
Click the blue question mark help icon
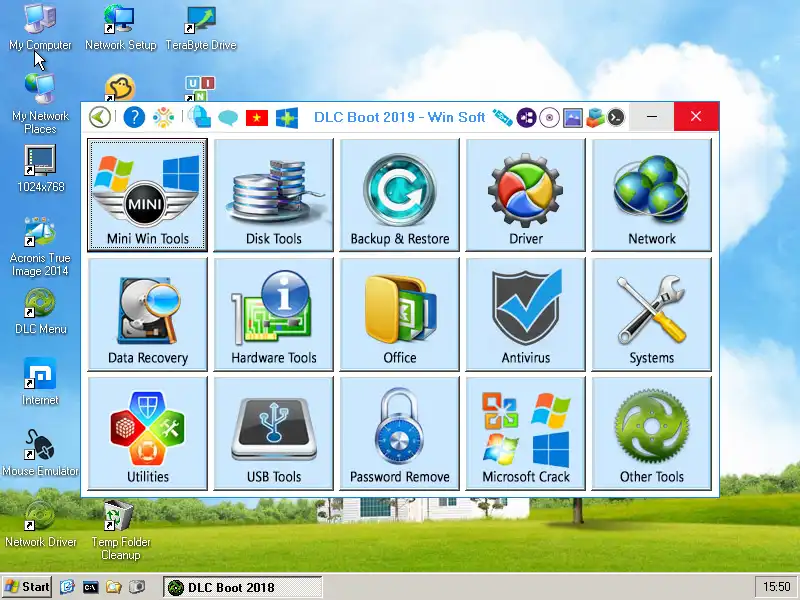pyautogui.click(x=133, y=117)
